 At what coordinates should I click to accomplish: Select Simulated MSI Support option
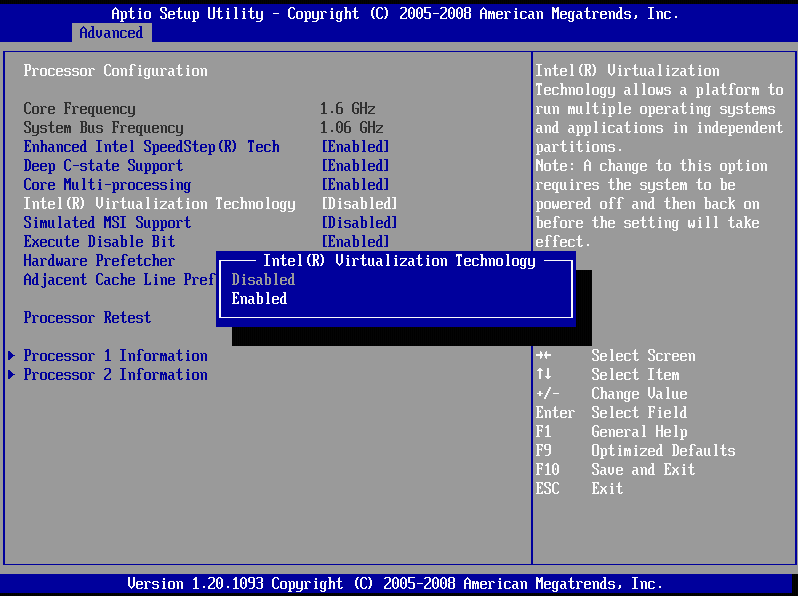click(x=107, y=223)
